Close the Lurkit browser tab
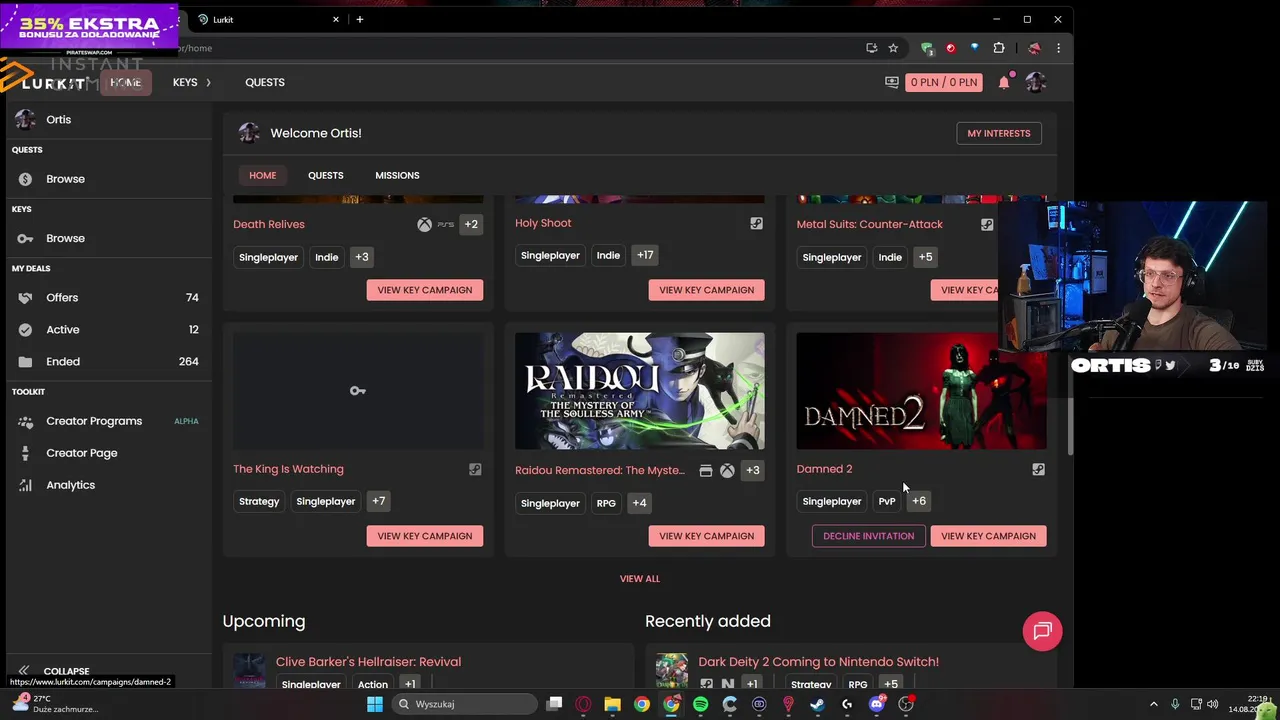The height and width of the screenshot is (720, 1280). tap(336, 19)
